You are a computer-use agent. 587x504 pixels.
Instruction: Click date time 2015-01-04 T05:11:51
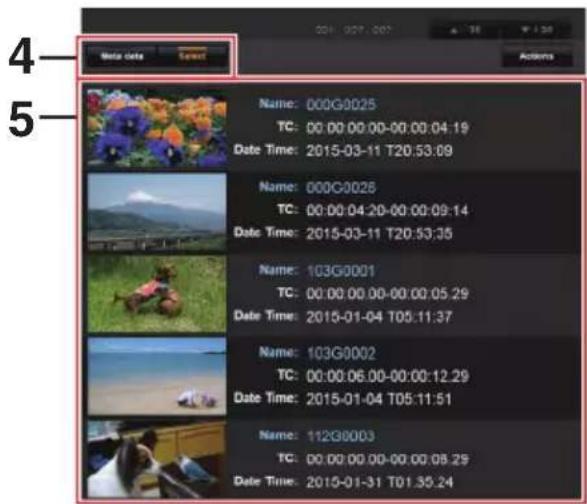click(379, 400)
